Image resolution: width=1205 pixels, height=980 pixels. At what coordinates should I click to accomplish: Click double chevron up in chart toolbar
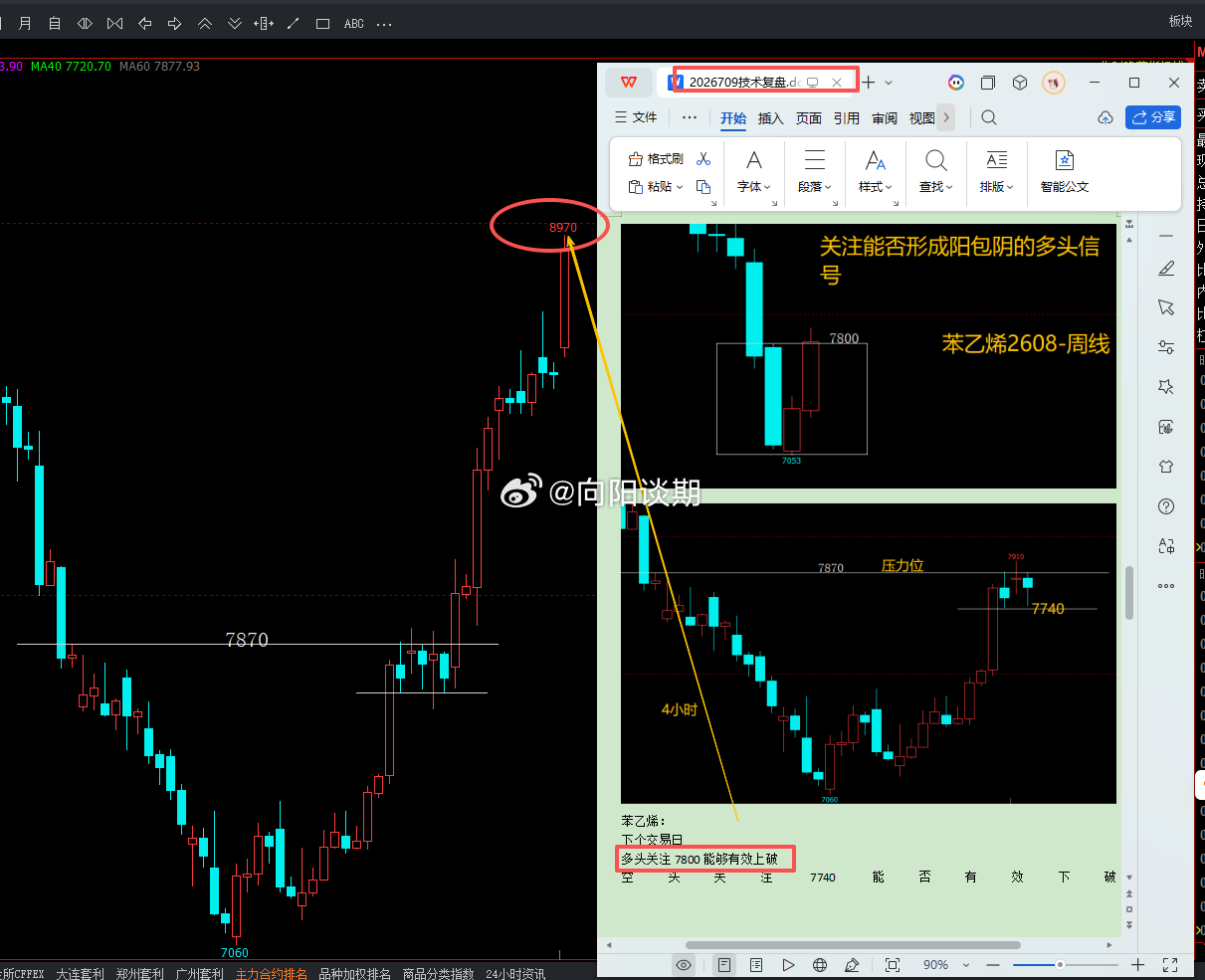(205, 22)
